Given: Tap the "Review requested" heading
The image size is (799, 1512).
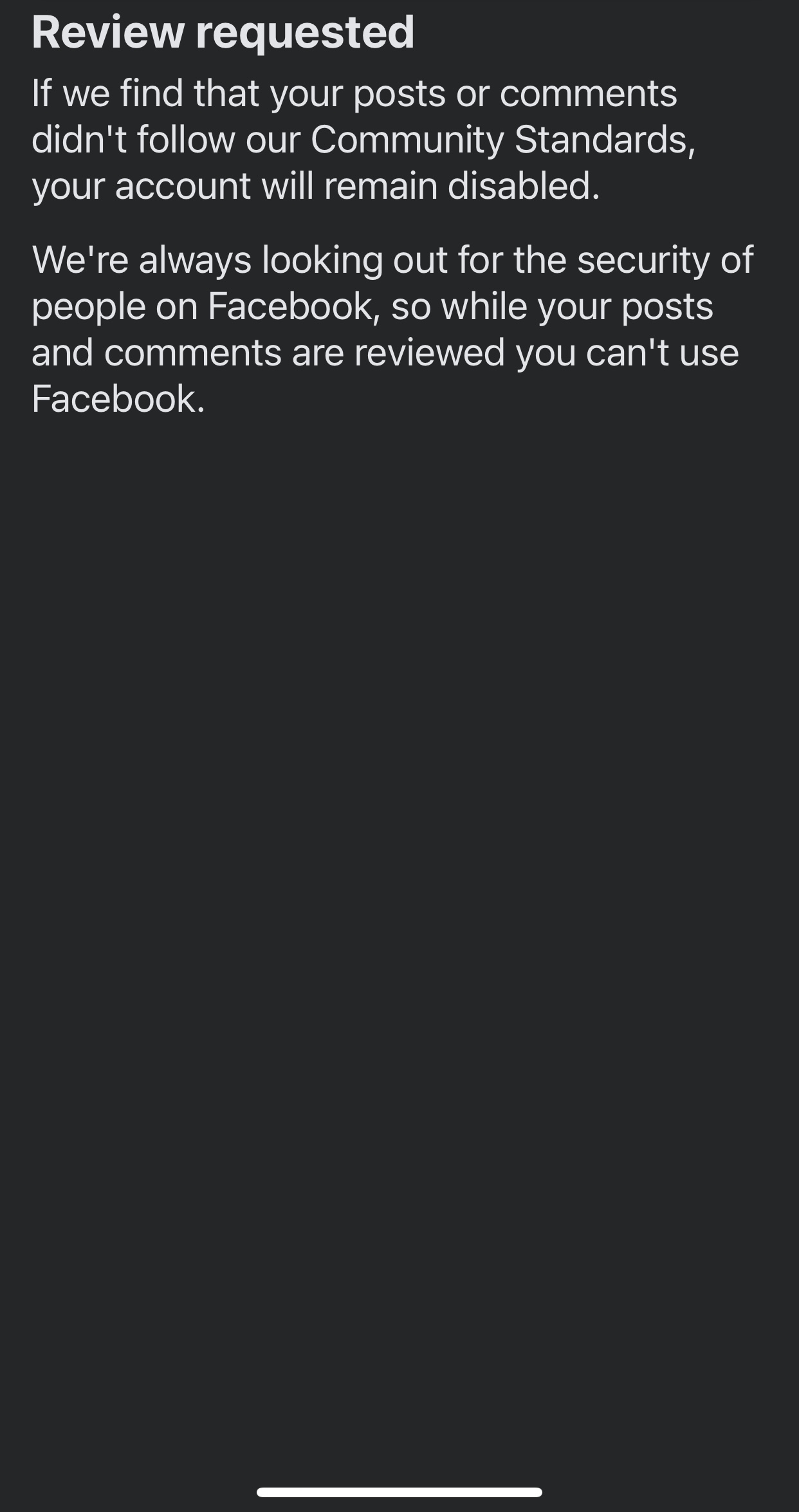Looking at the screenshot, I should [x=223, y=32].
